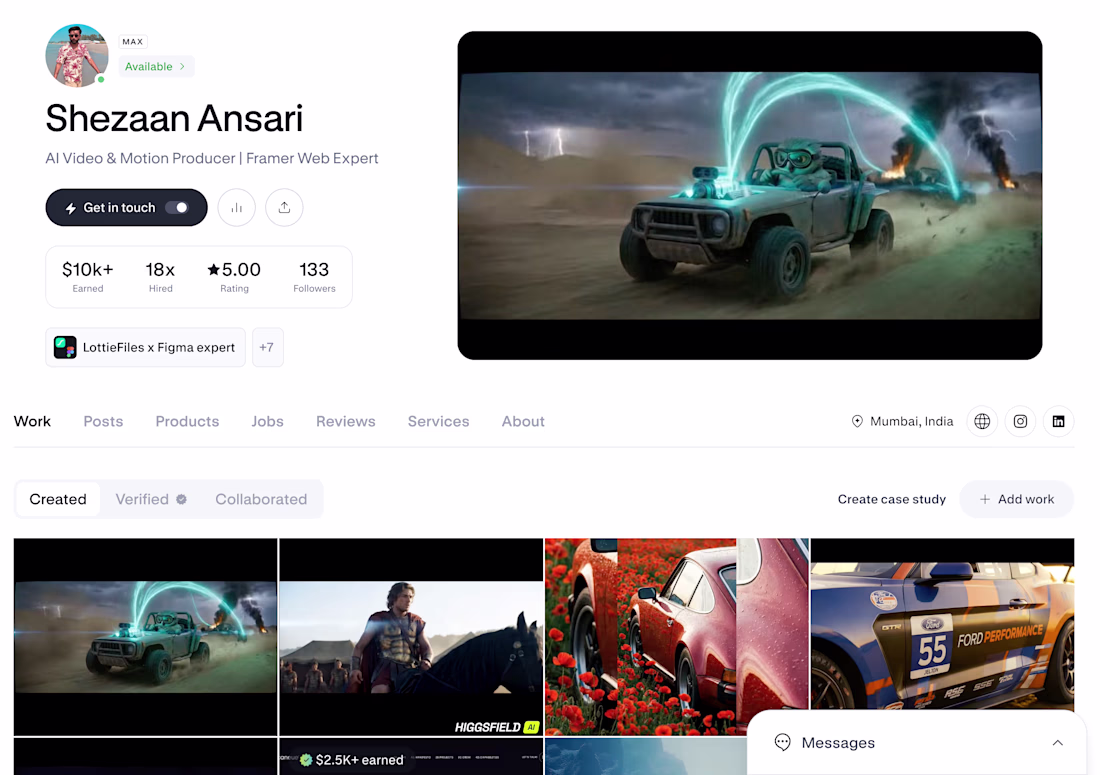Screen dimensions: 1100x775
Task: Click the MAX plan label
Action: 133,42
